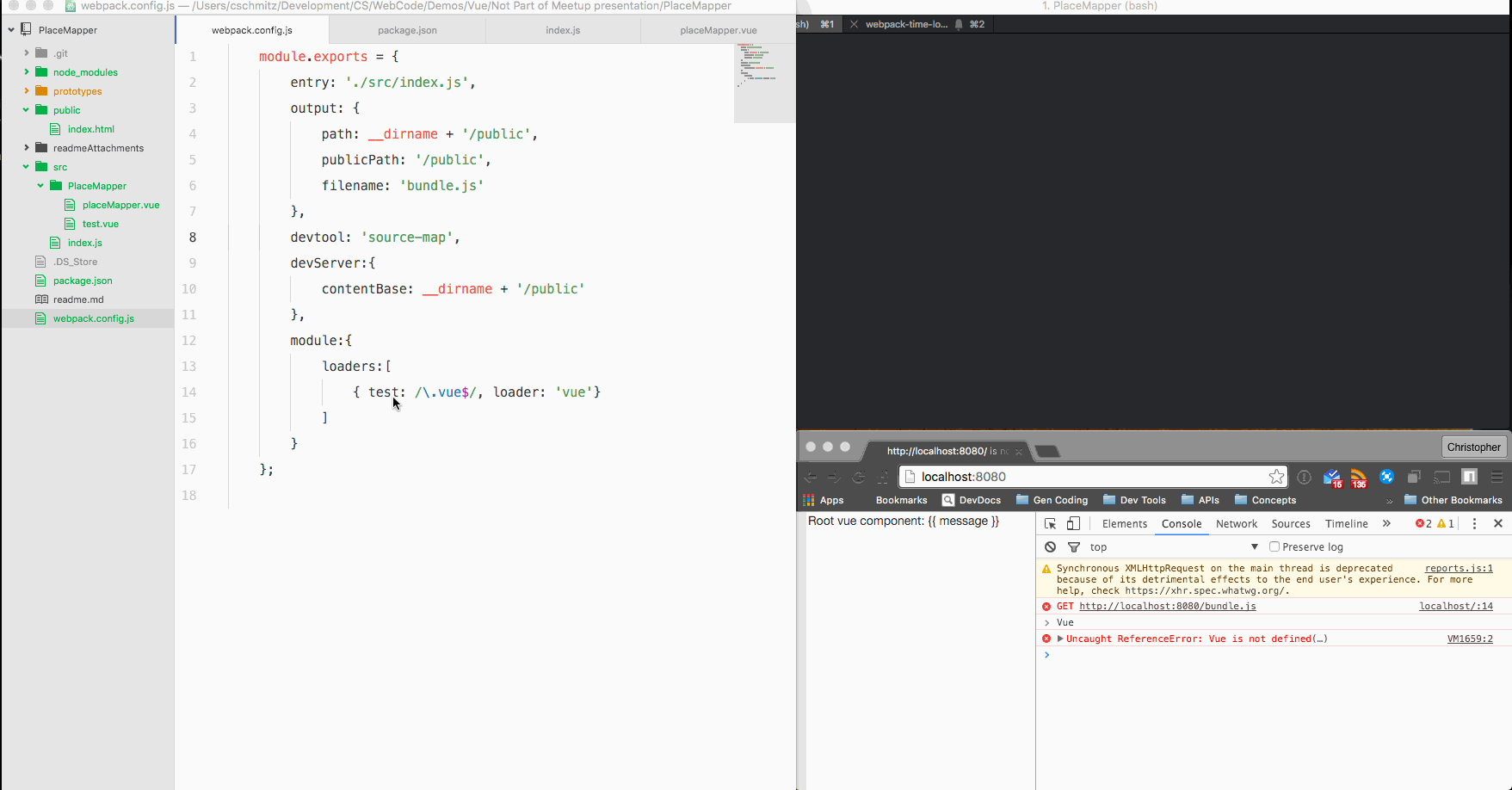Screen dimensions: 1512x790
Task: Switch to the Sources DevTools tab
Action: click(x=1291, y=523)
